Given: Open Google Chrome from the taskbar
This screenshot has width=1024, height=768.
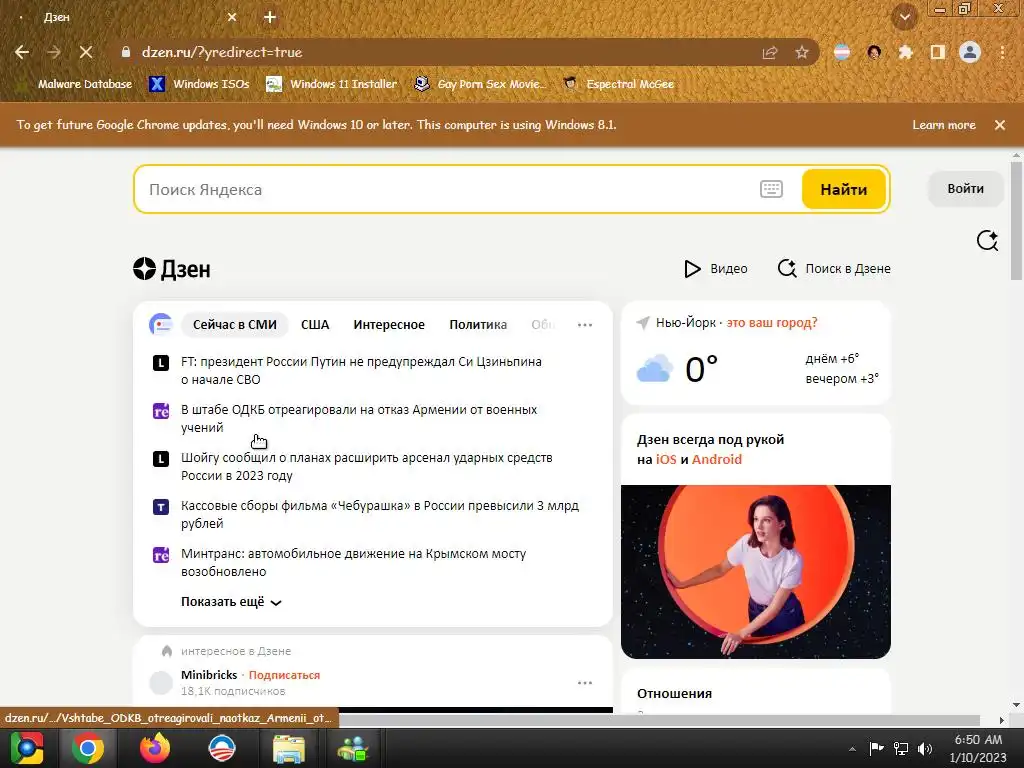Looking at the screenshot, I should click(88, 748).
